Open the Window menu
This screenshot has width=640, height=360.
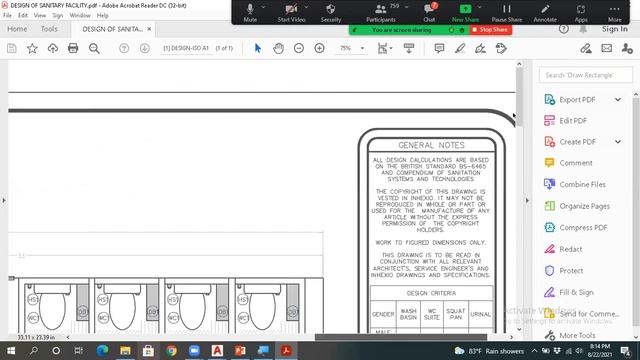coord(80,16)
